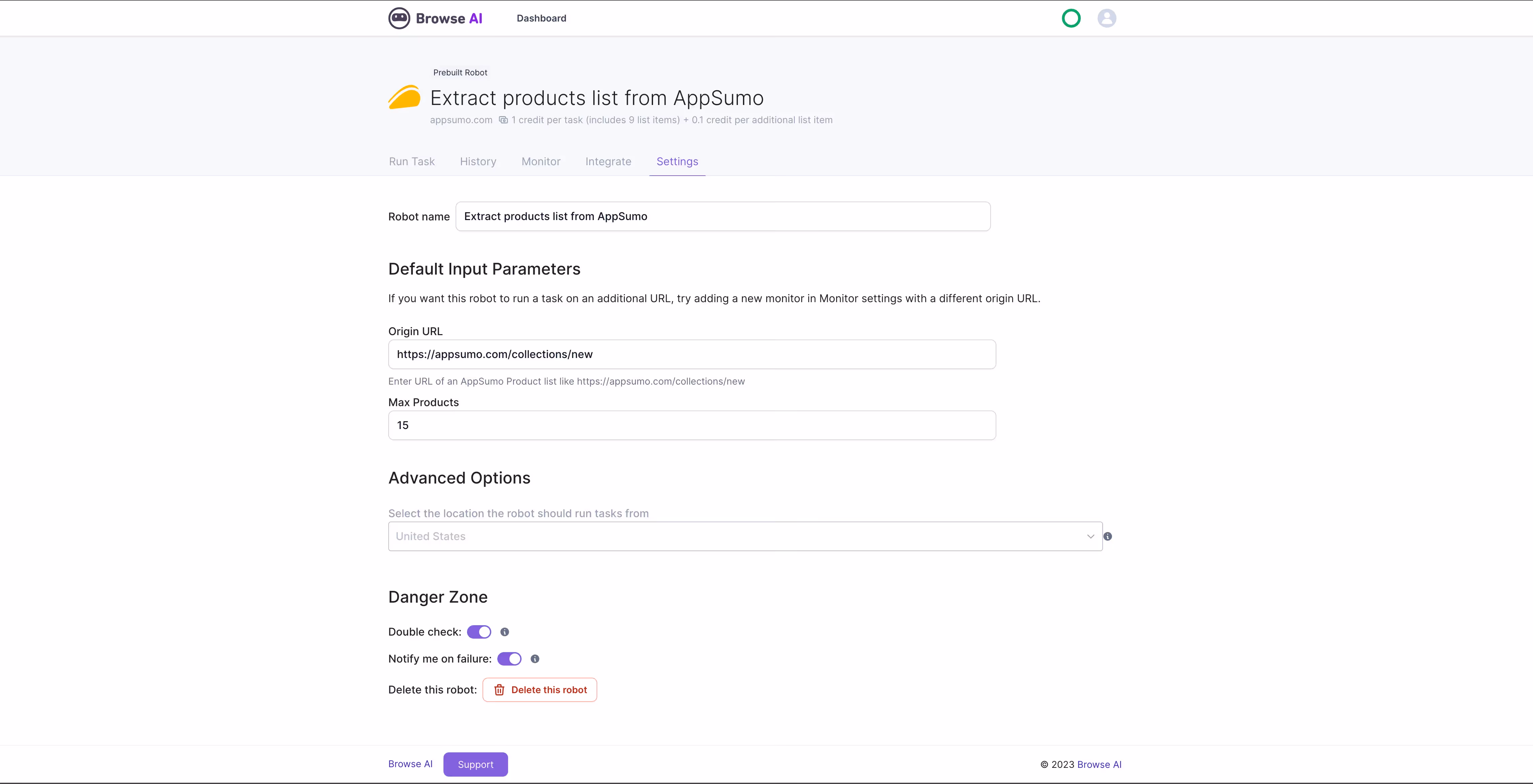Disable the Notify me on failure toggle
Image resolution: width=1533 pixels, height=784 pixels.
509,658
